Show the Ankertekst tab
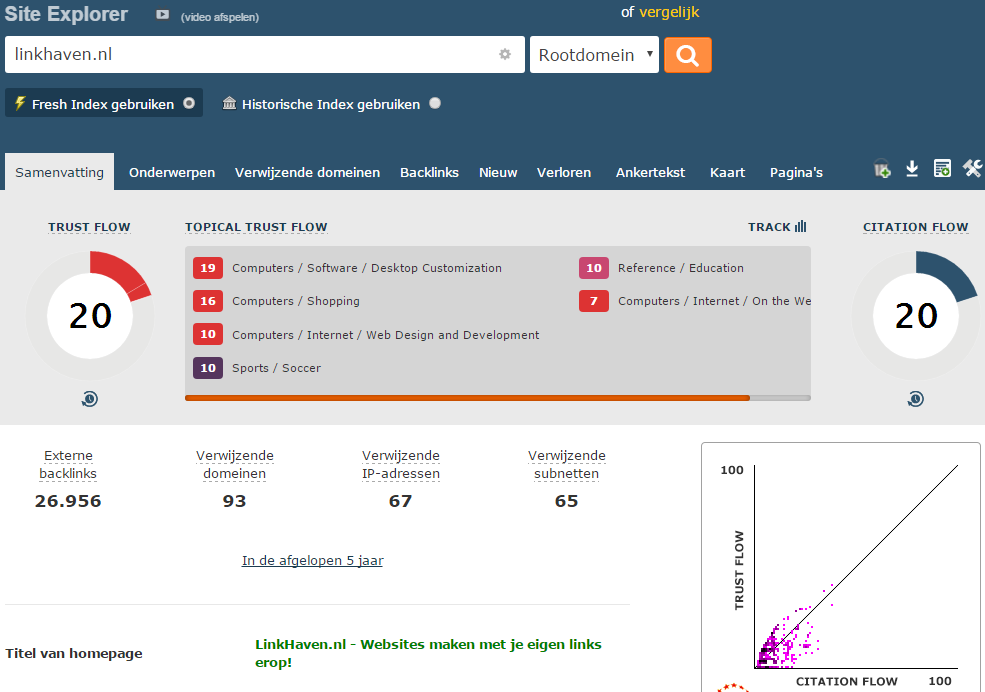Screen dimensions: 985x692 (650, 173)
